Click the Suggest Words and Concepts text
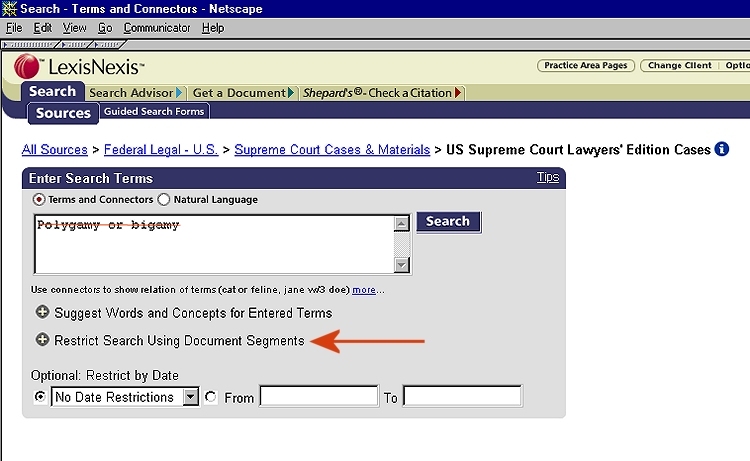 (x=193, y=313)
